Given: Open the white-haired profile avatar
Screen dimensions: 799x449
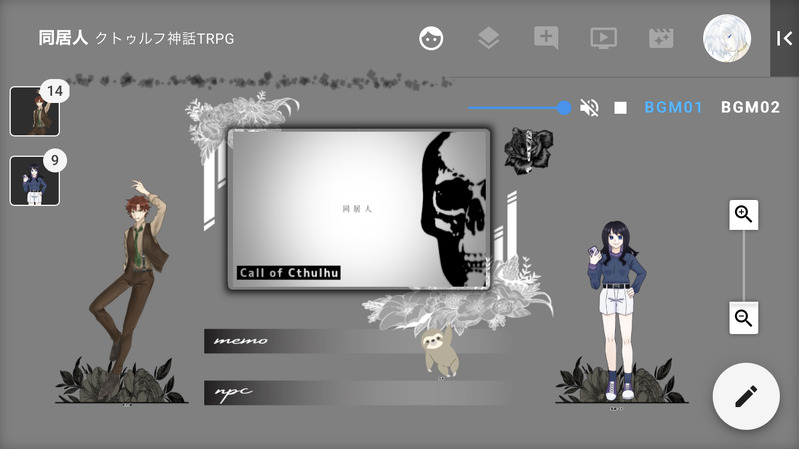Looking at the screenshot, I should point(727,38).
